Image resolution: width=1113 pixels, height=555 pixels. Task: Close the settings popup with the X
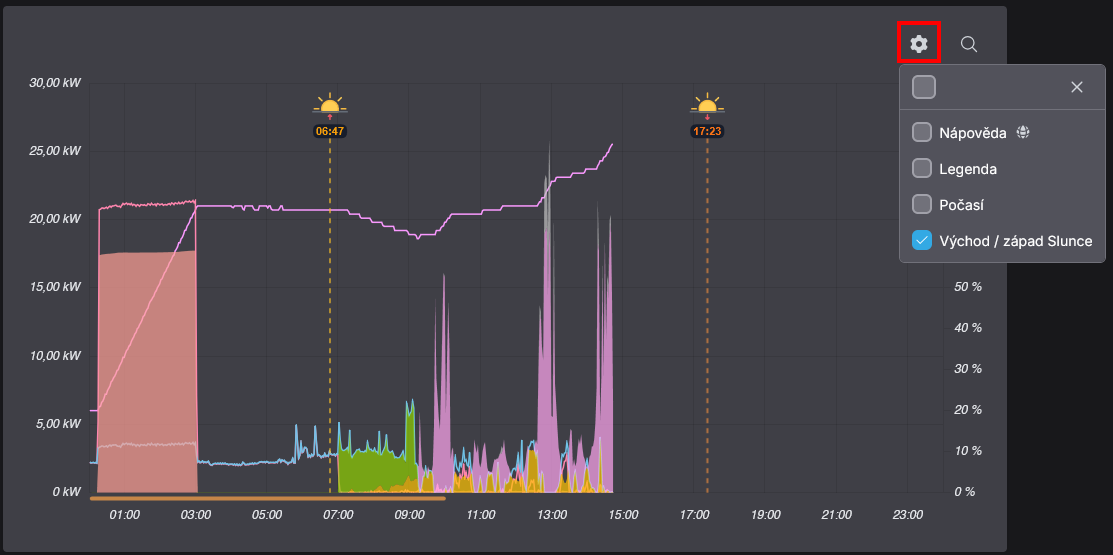point(1077,87)
